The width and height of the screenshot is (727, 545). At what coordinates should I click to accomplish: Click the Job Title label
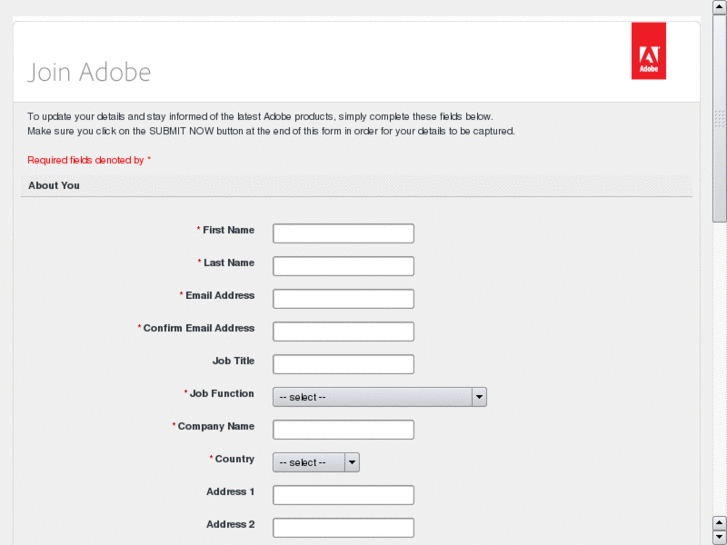[x=233, y=361]
